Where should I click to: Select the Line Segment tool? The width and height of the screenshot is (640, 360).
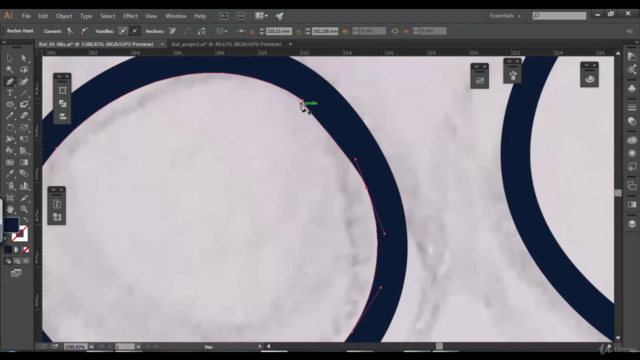coord(24,93)
